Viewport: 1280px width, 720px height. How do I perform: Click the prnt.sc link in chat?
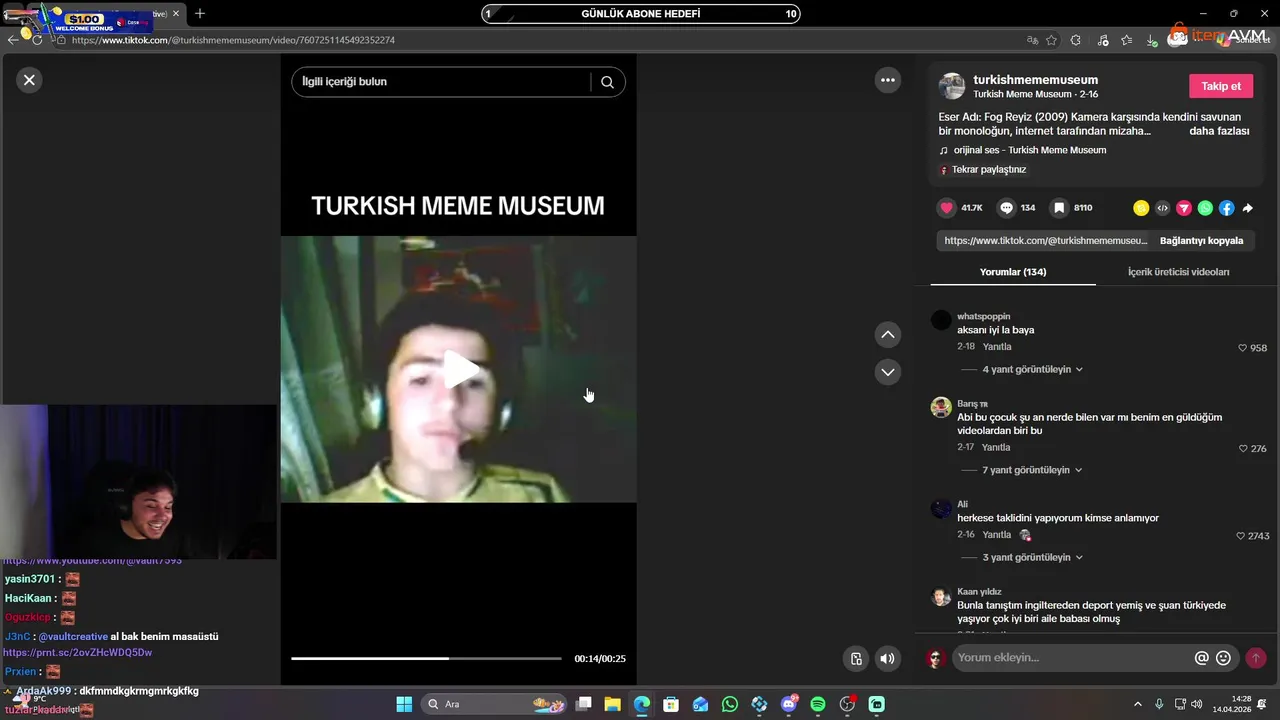click(77, 653)
